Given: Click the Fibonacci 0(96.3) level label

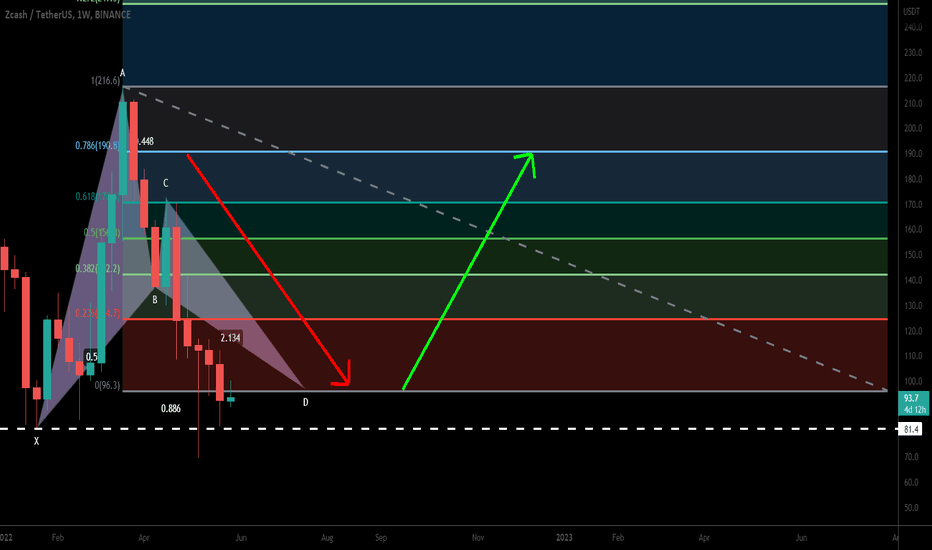Looking at the screenshot, I should [x=108, y=385].
